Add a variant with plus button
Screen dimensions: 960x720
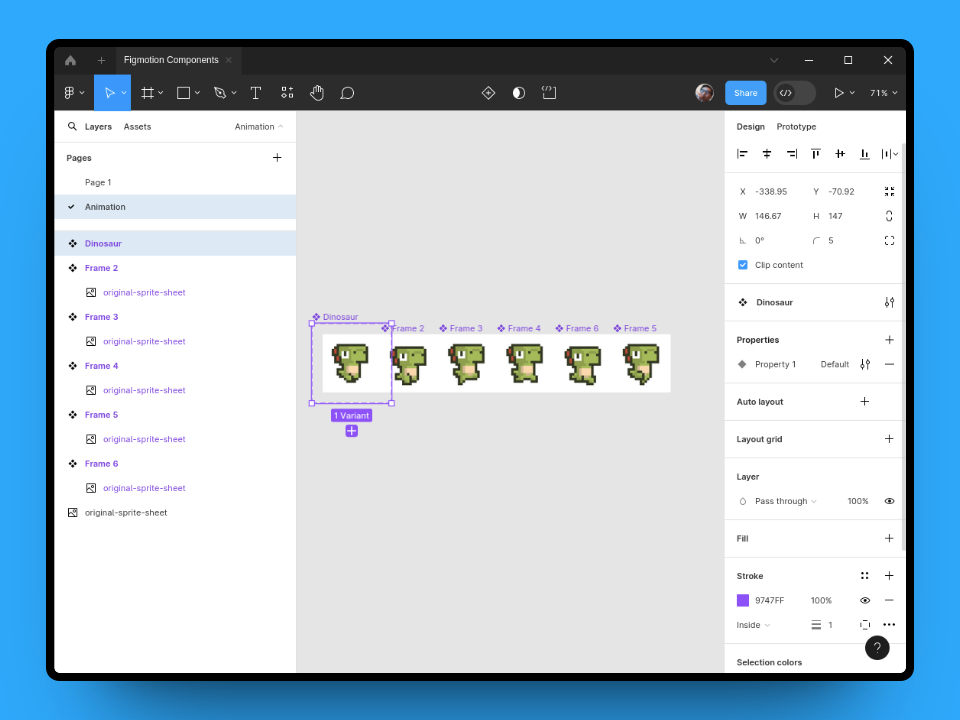click(x=351, y=431)
